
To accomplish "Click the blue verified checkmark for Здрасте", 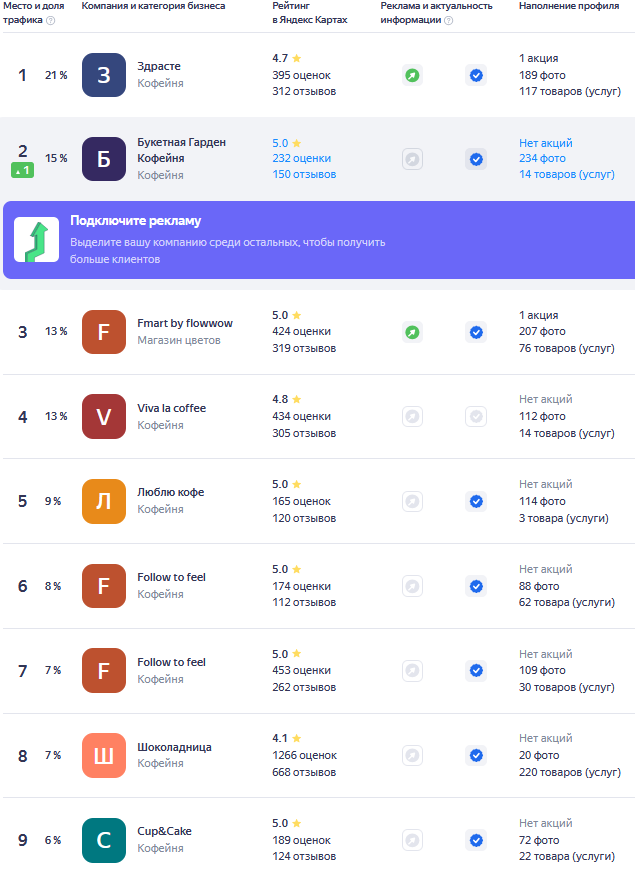I will [476, 75].
